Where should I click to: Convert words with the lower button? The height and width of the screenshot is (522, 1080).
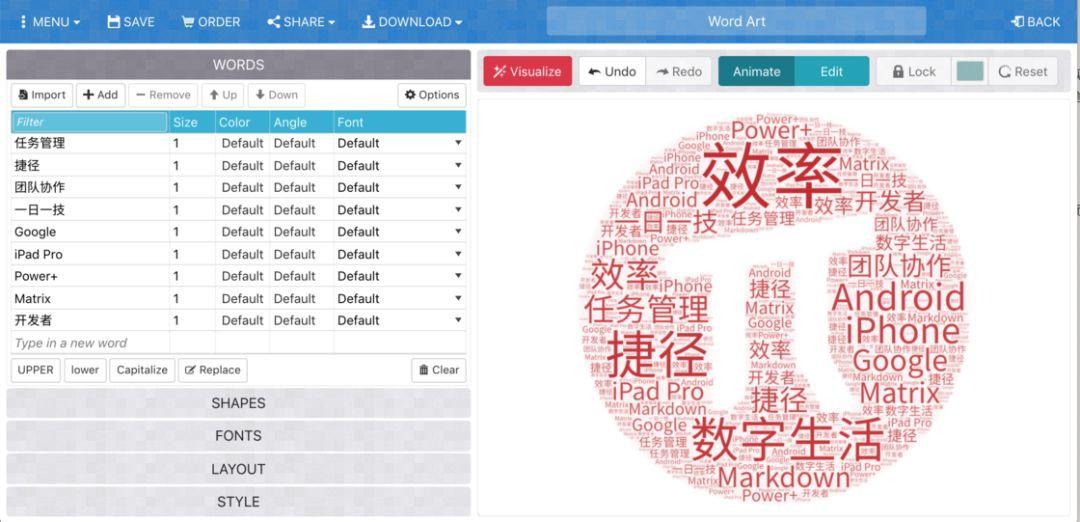(85, 370)
